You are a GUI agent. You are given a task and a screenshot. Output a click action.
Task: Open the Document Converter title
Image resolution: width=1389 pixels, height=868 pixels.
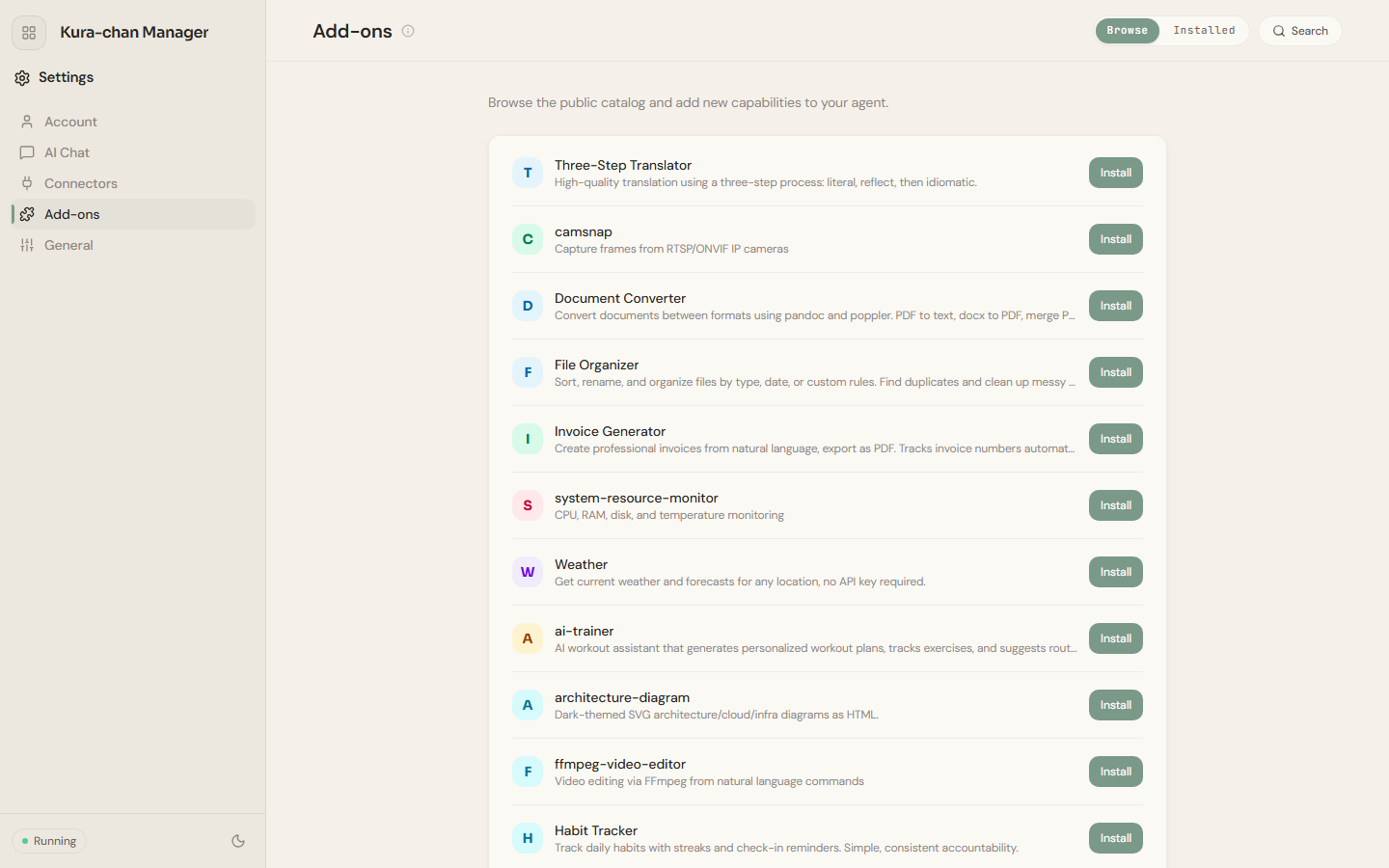pyautogui.click(x=620, y=298)
